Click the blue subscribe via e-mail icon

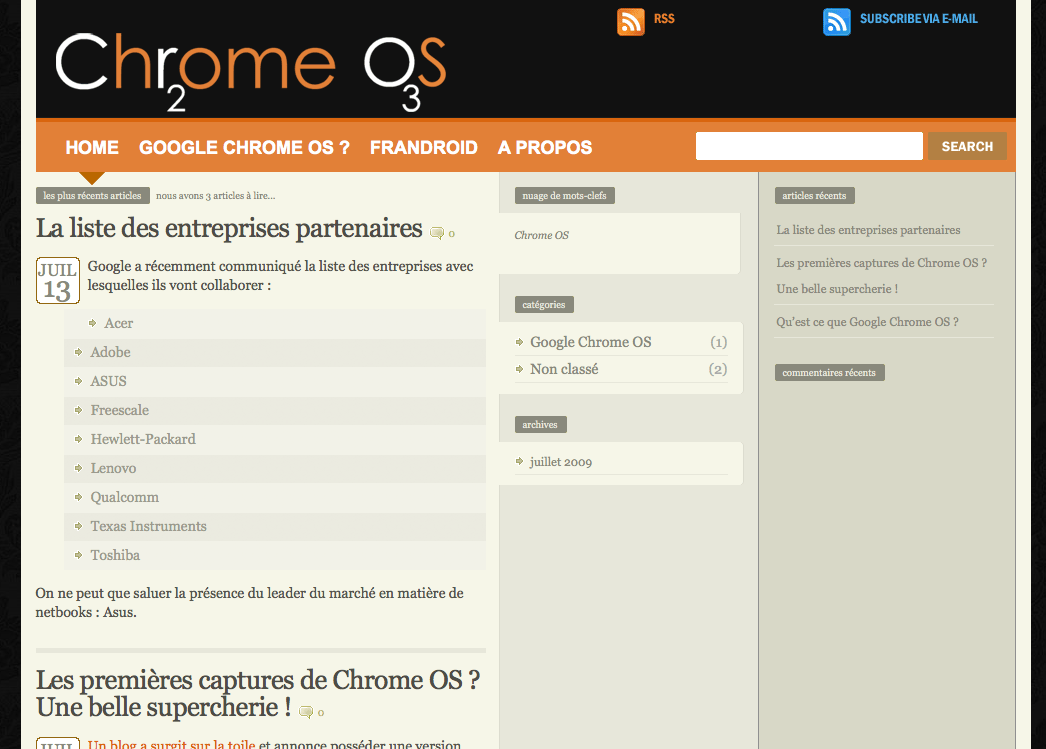point(837,21)
